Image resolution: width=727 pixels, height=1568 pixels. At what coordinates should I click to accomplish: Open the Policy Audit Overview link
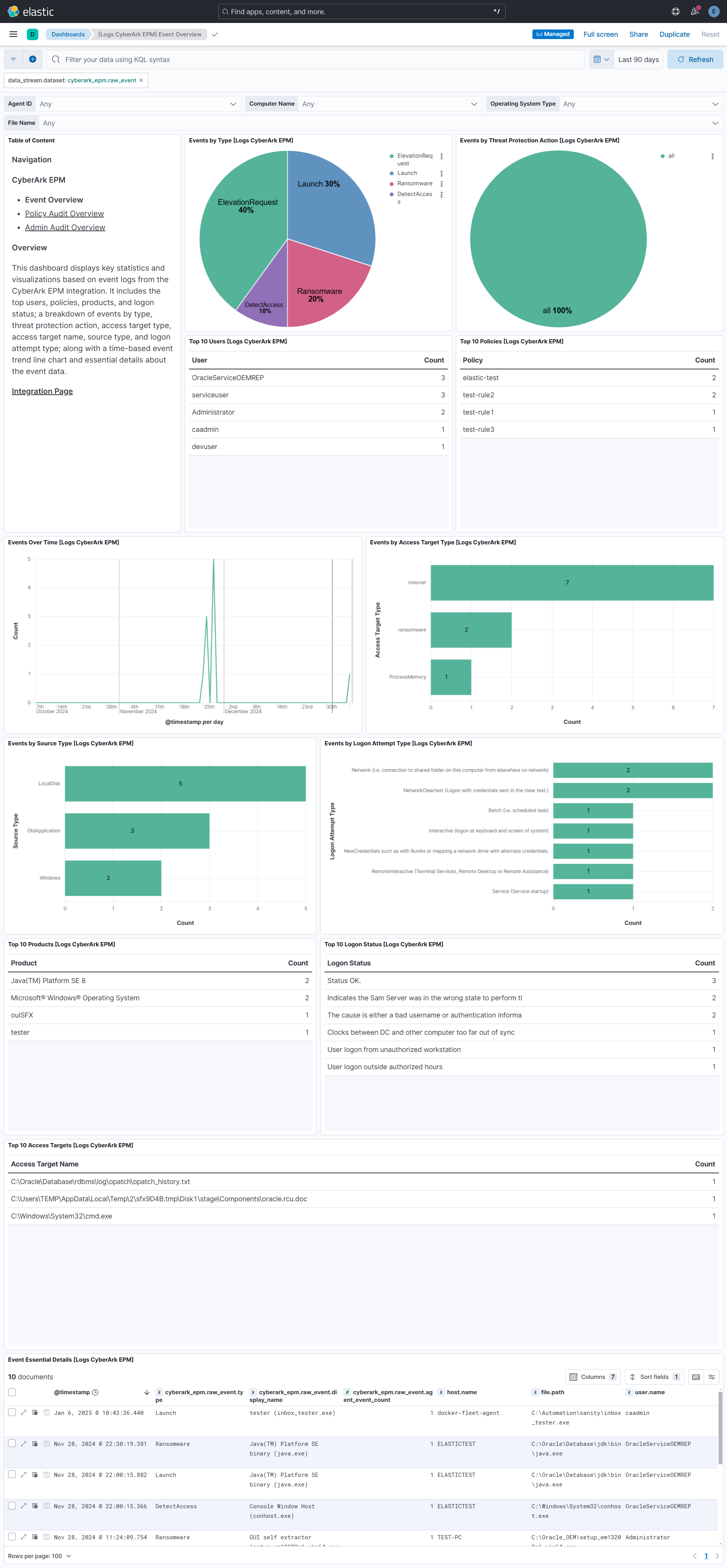click(x=64, y=214)
